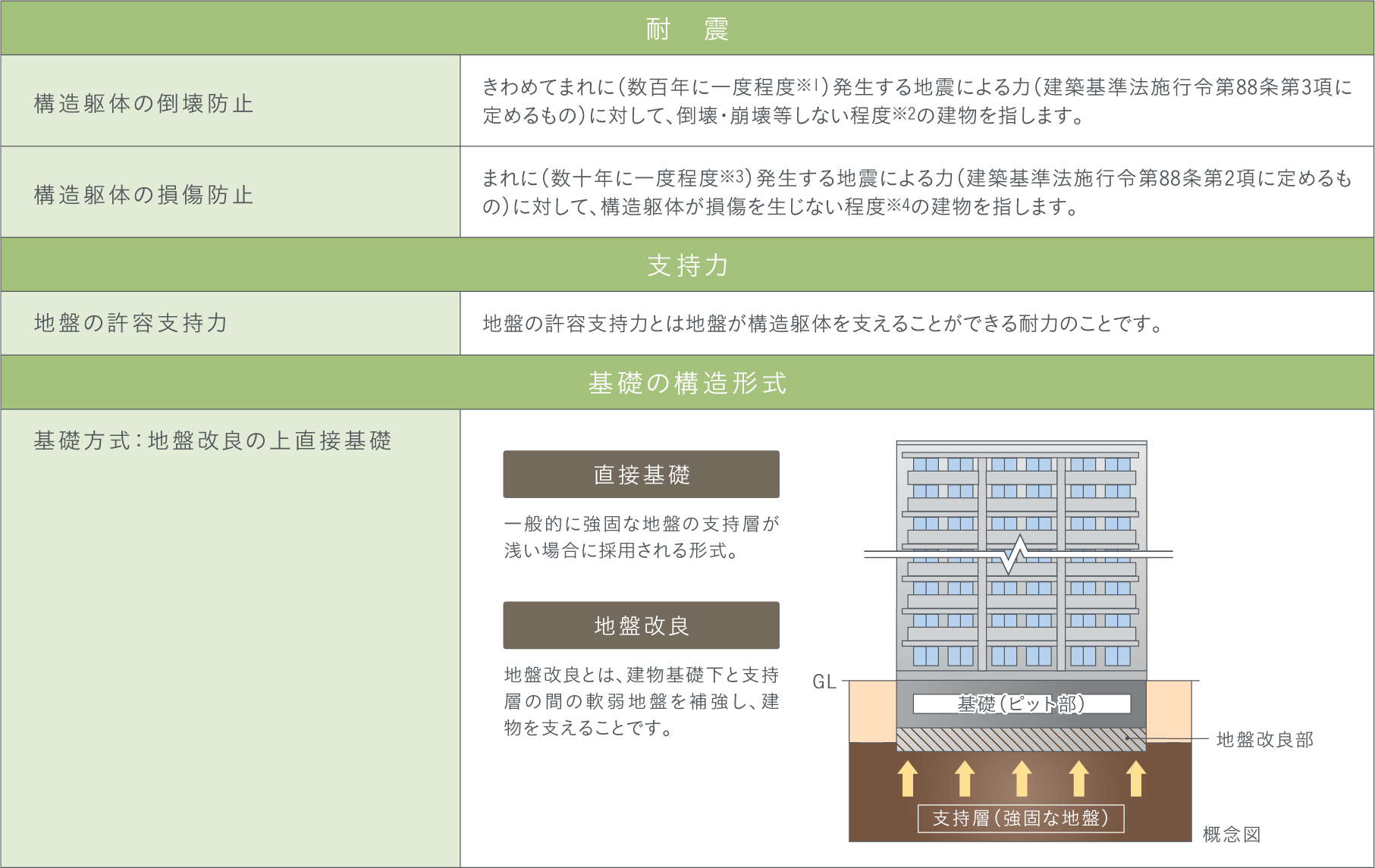
Task: Click the 地盤改良部 callout label
Action: 1265,740
